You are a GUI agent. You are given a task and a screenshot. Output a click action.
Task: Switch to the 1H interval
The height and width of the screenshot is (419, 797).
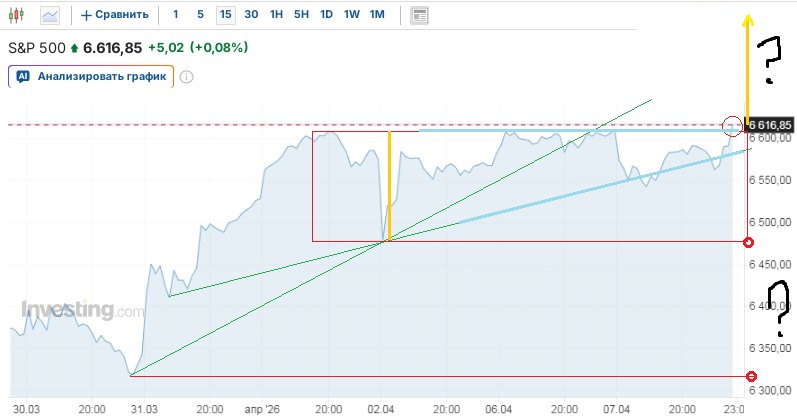click(x=277, y=15)
